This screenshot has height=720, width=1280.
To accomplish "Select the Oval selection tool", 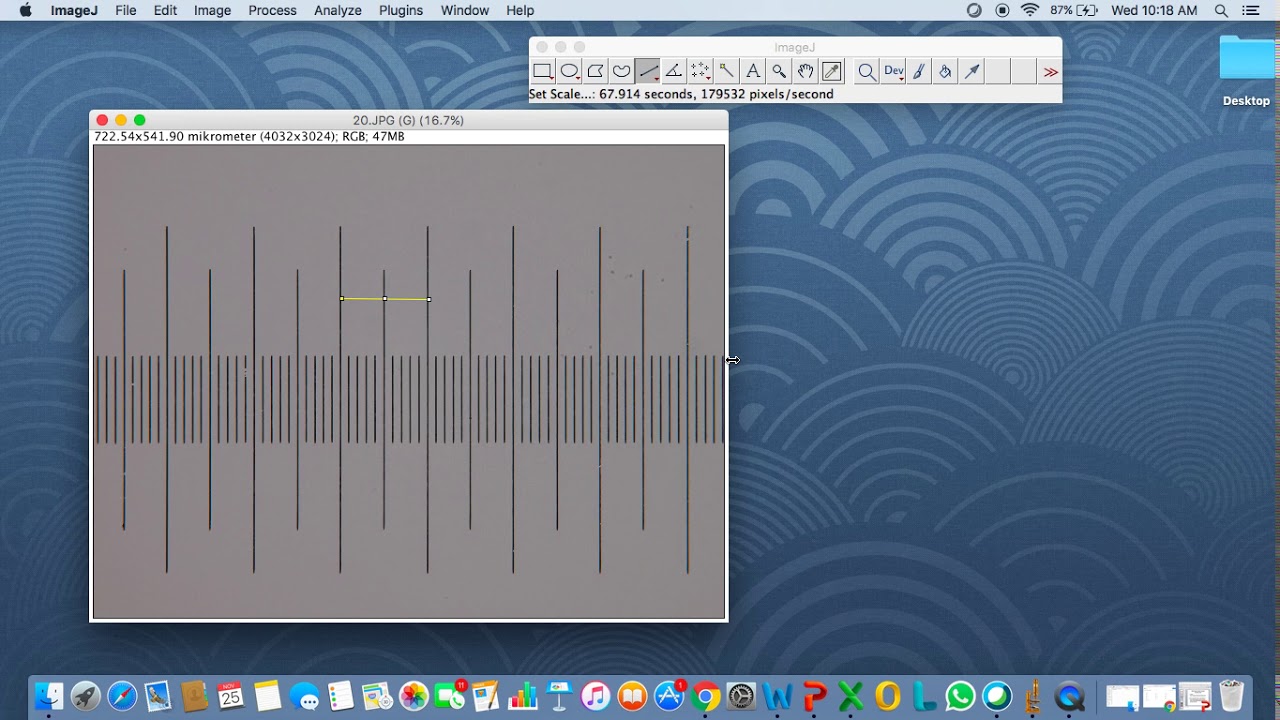I will tap(569, 71).
